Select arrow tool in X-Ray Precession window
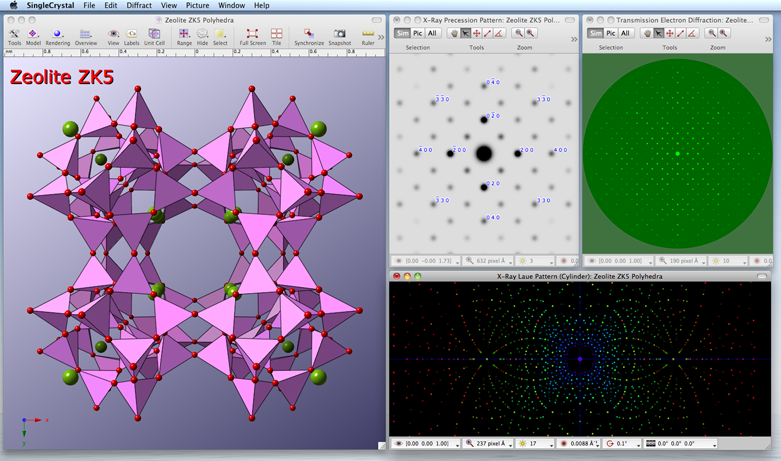The image size is (781, 461). click(x=465, y=33)
